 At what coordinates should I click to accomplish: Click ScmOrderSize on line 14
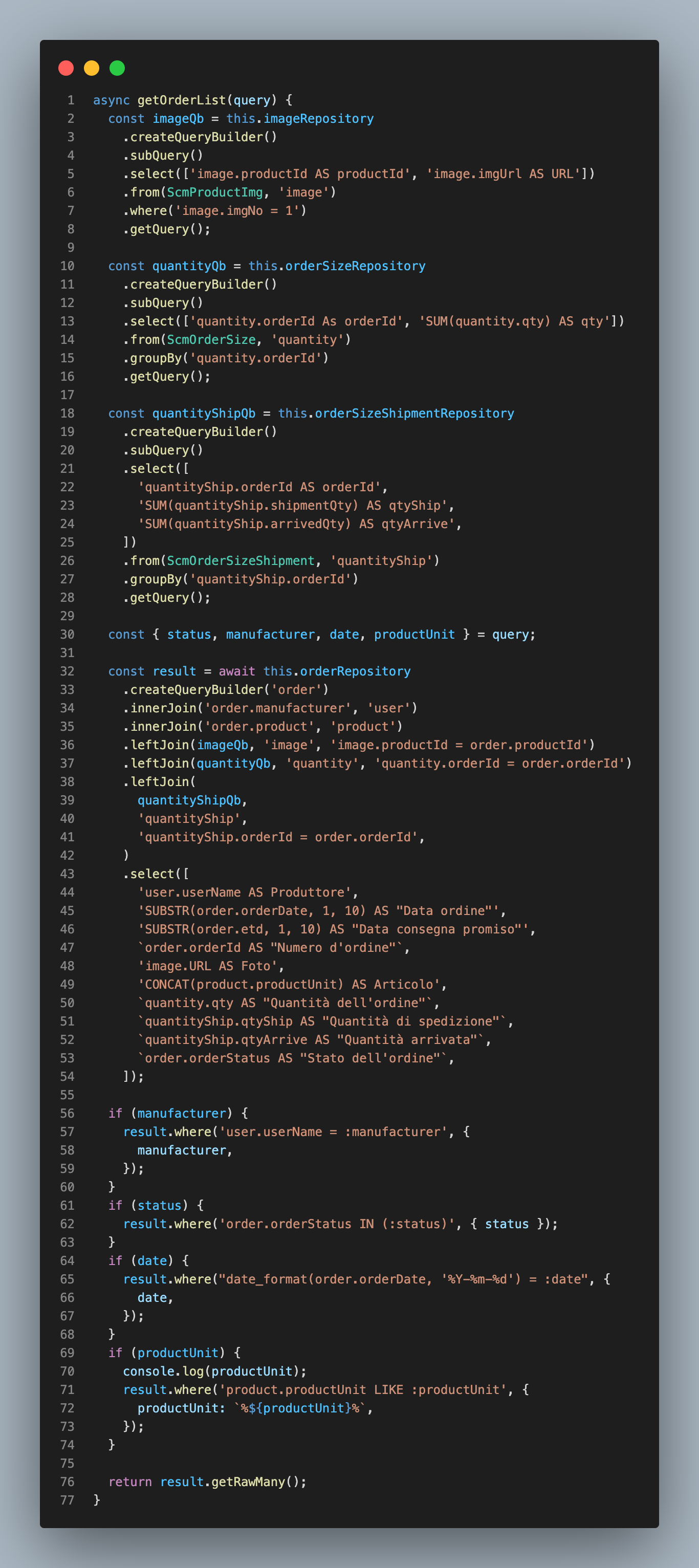[211, 340]
